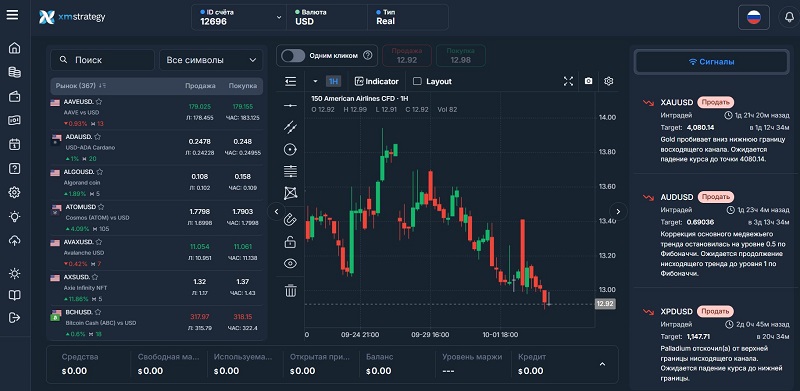The width and height of the screenshot is (800, 391).
Task: Click Продать on the XAUUSD signal
Action: click(715, 102)
